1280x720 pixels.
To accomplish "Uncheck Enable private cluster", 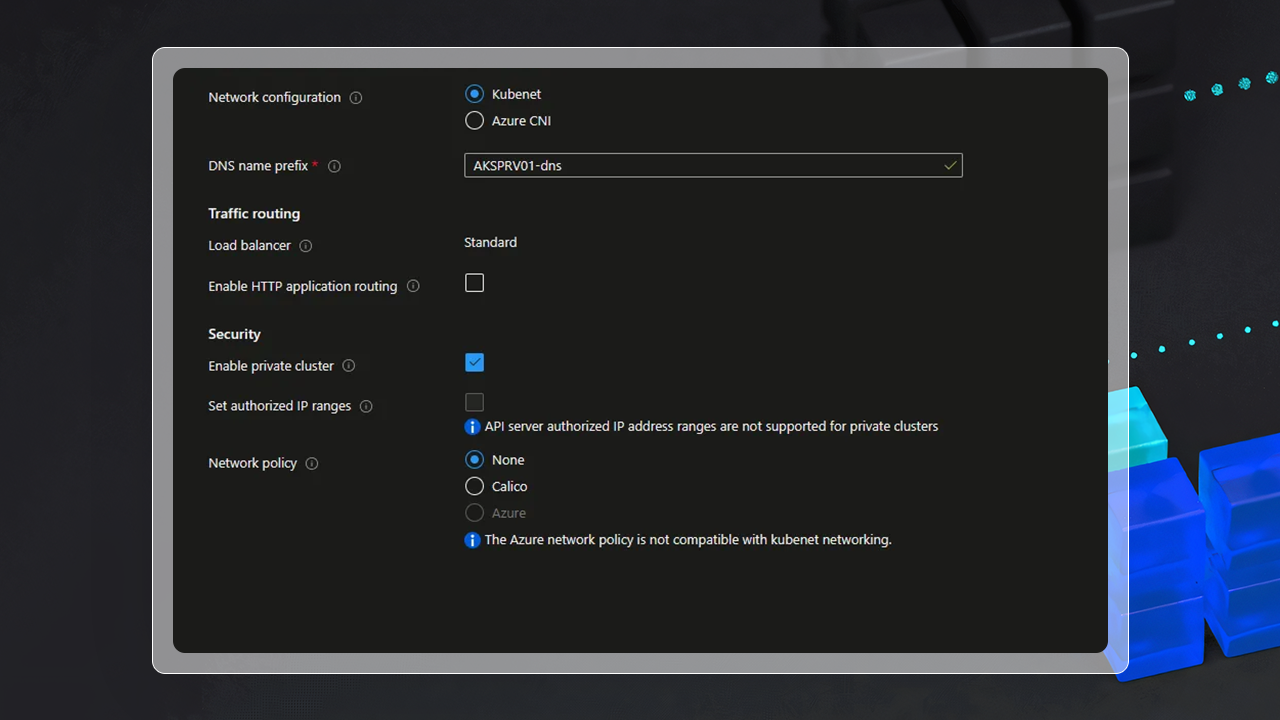I will (x=475, y=363).
